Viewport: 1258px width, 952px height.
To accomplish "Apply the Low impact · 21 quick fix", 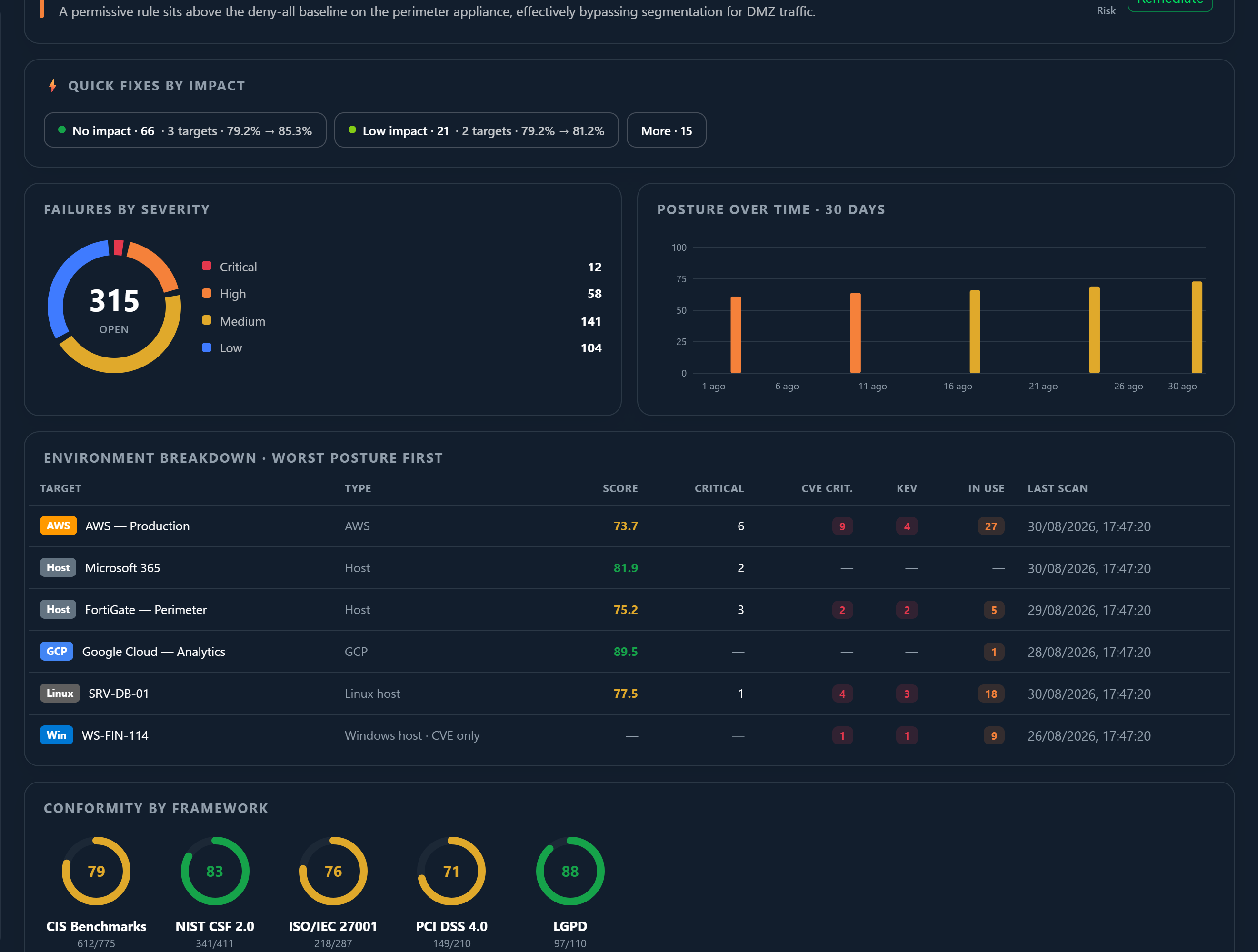I will (x=476, y=130).
